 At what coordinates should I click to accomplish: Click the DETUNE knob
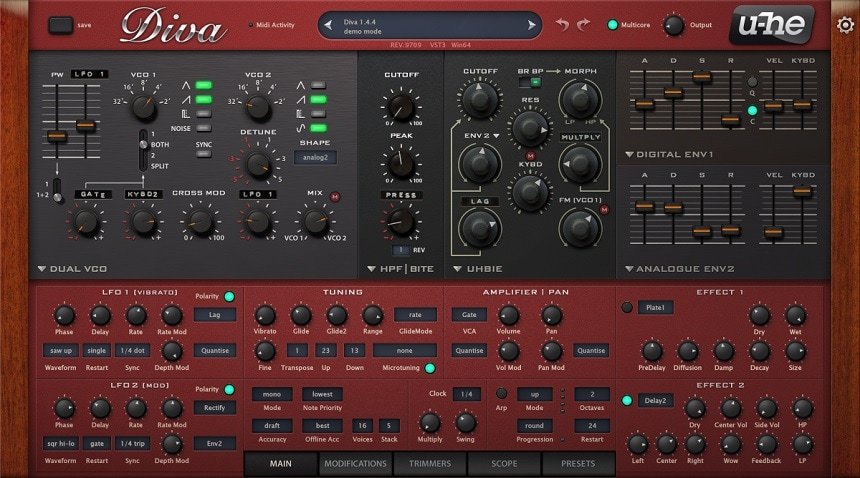[258, 163]
